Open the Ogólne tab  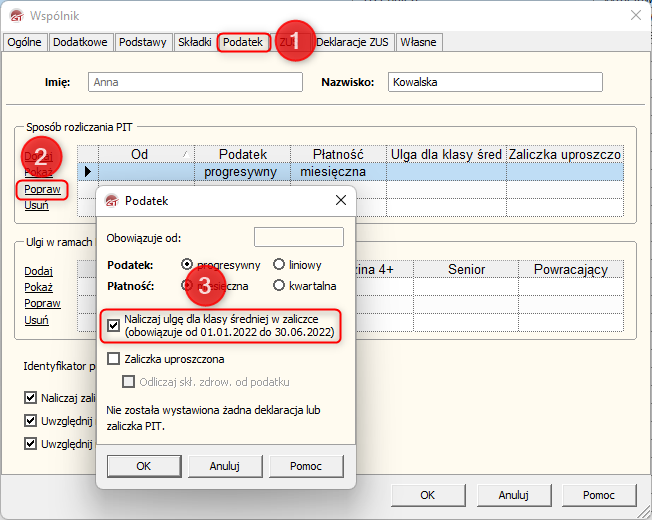click(x=25, y=42)
